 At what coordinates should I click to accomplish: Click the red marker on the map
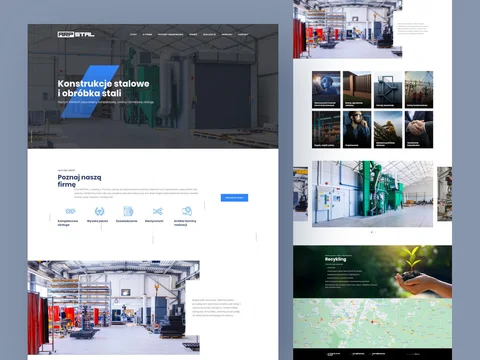(372, 322)
